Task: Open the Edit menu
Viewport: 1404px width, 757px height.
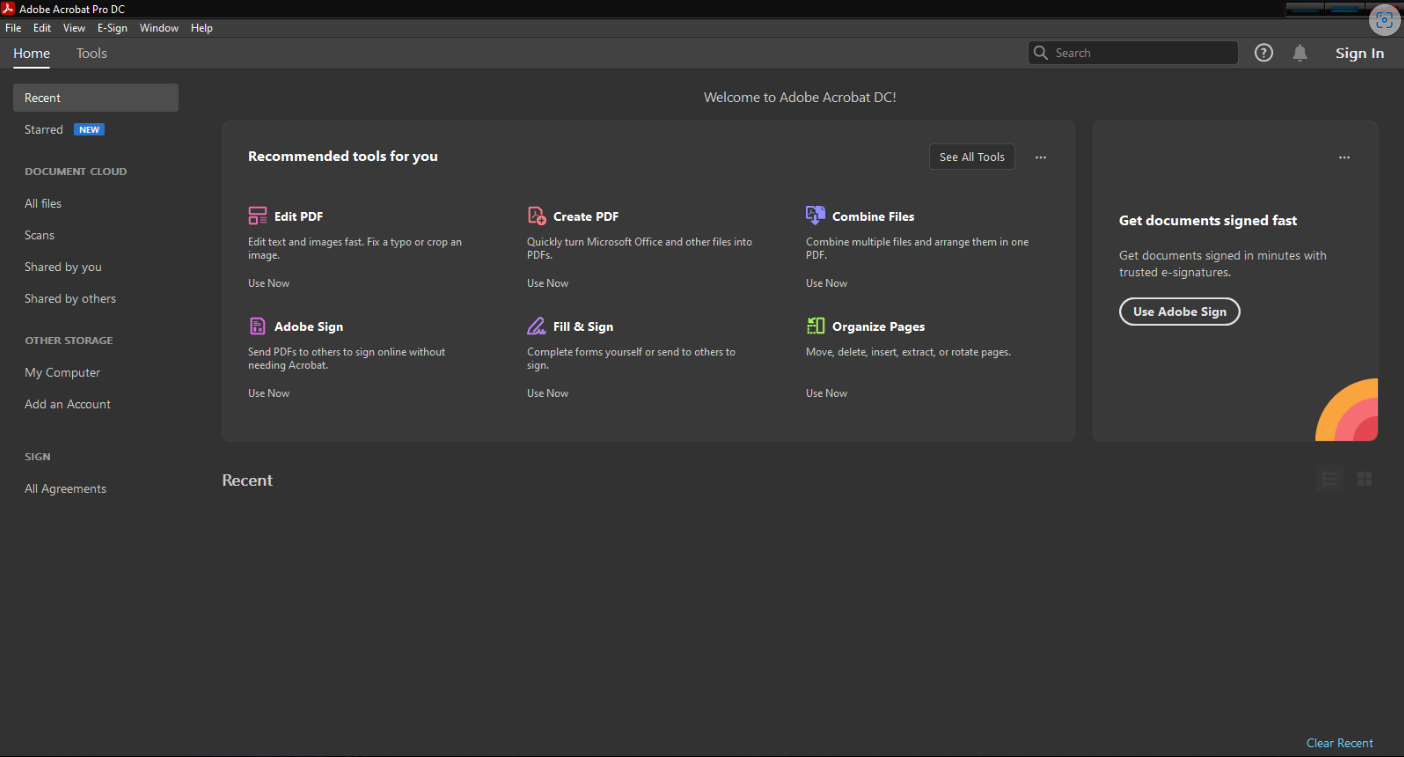Action: (42, 28)
